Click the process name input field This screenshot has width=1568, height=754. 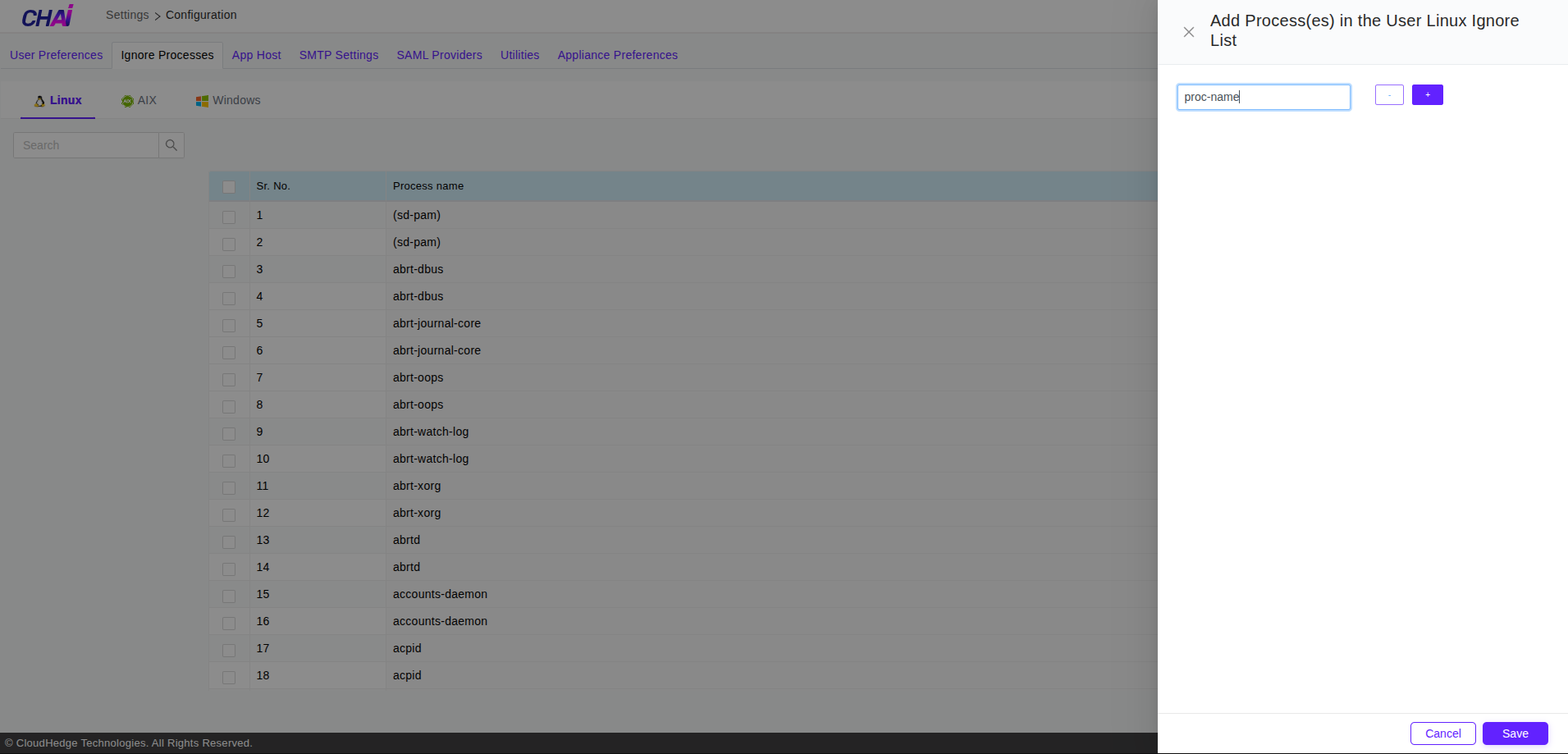1263,97
